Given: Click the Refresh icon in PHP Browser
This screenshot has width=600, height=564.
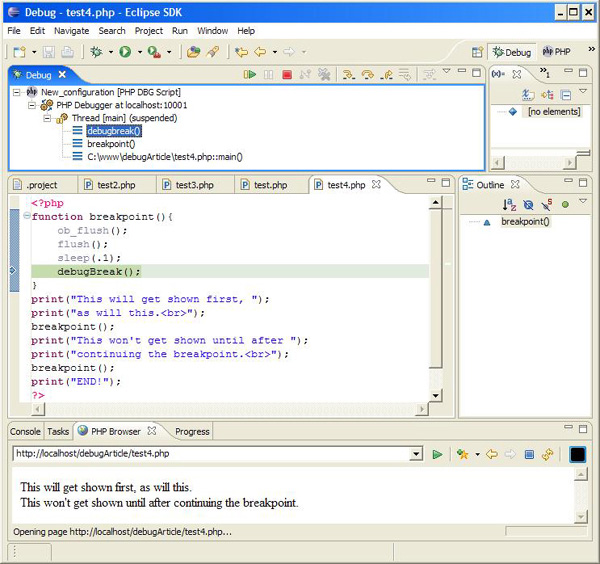Looking at the screenshot, I should 547,455.
